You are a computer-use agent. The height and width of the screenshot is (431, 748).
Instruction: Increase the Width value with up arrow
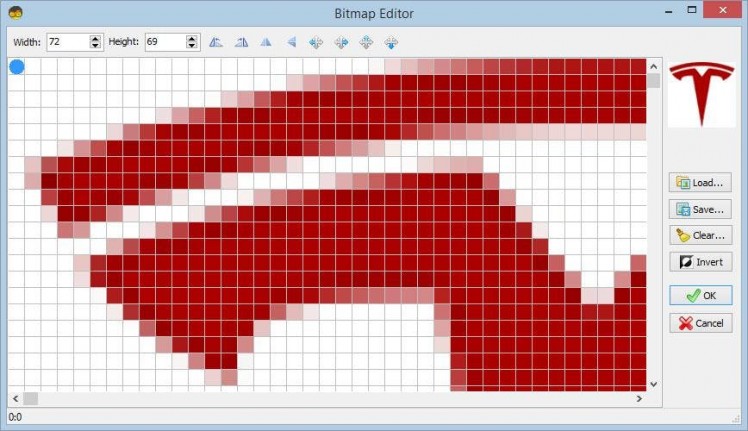tap(95, 38)
